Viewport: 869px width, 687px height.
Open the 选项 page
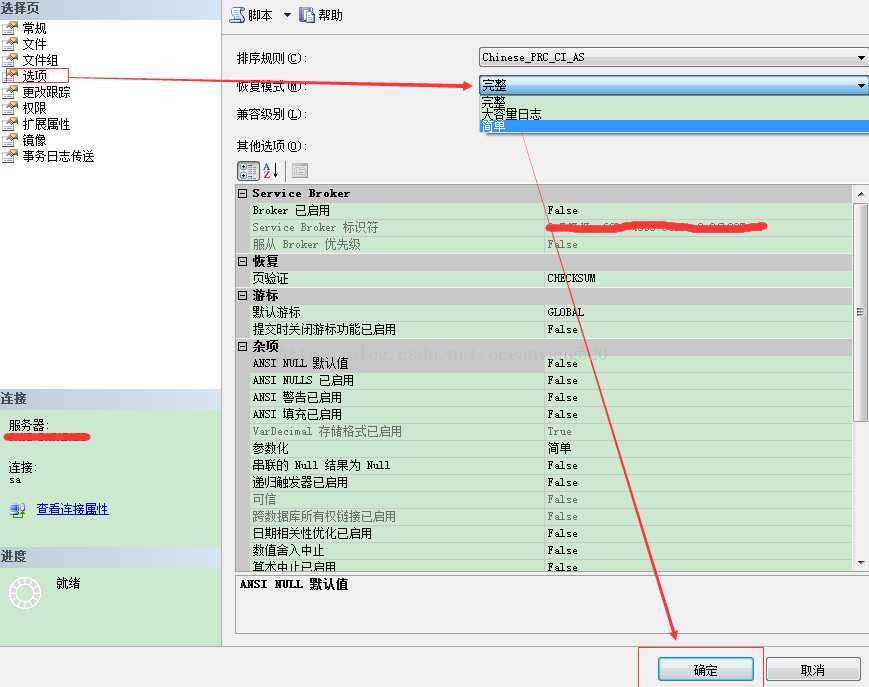coord(34,75)
